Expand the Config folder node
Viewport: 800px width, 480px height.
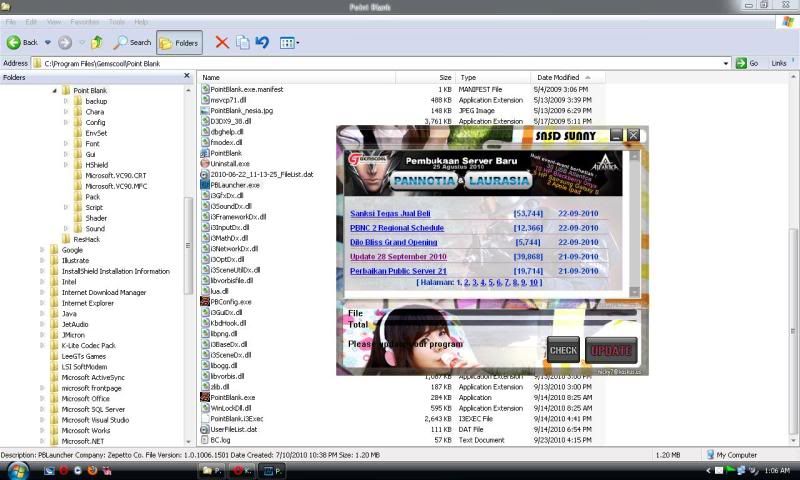pos(66,122)
